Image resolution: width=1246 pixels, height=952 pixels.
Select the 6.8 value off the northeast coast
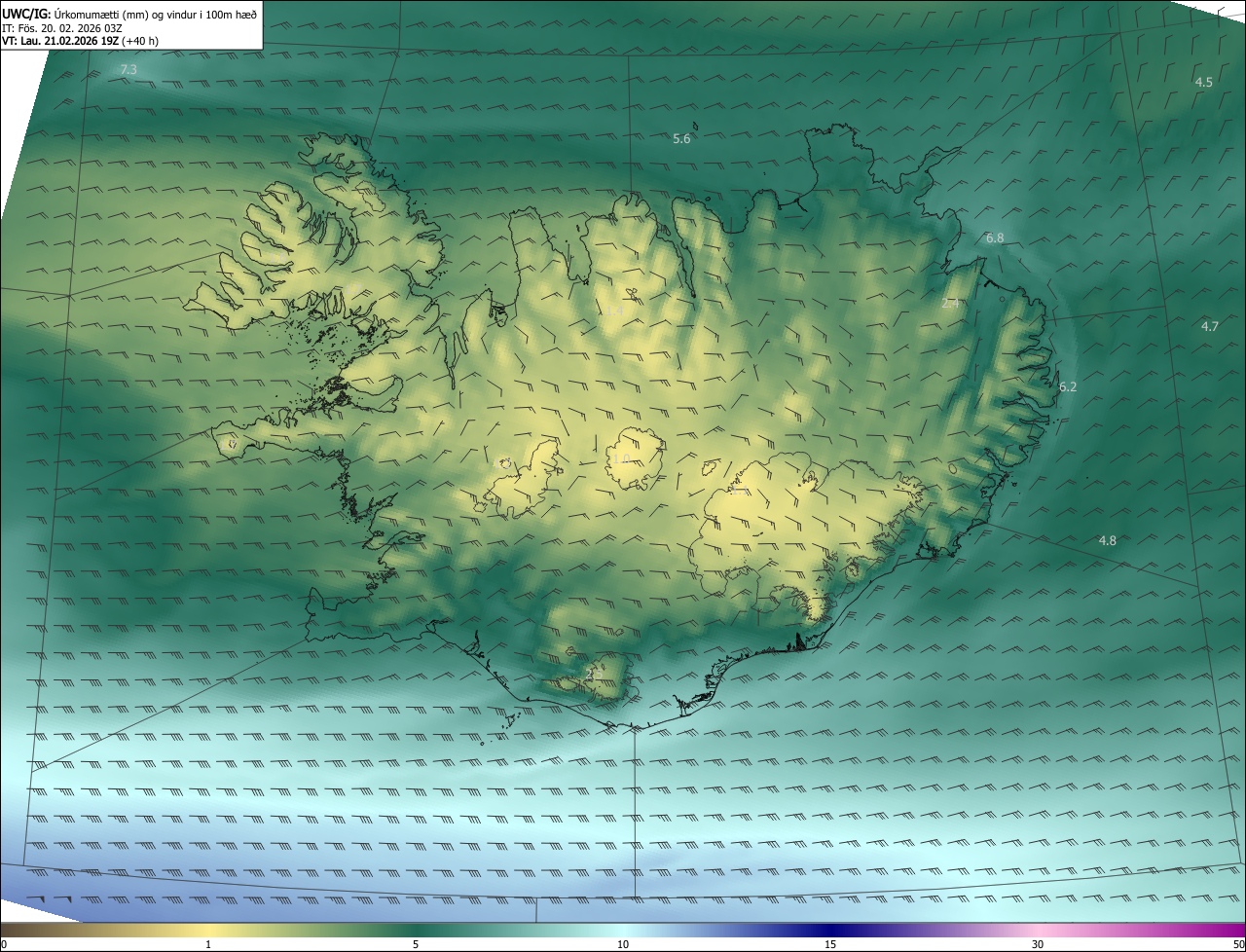995,238
